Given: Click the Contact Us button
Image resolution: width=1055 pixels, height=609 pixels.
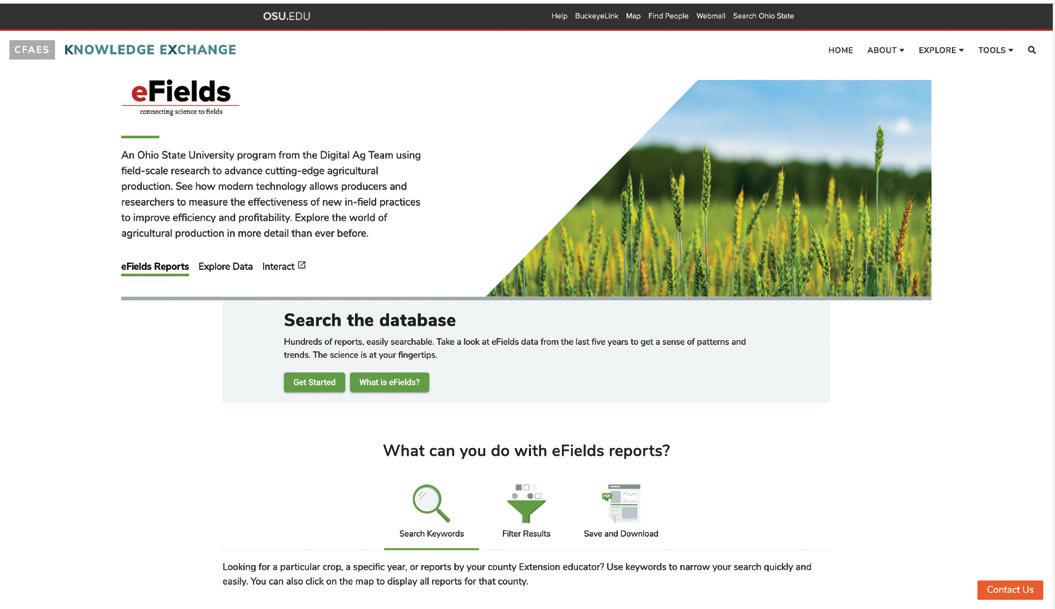Looking at the screenshot, I should click(1010, 589).
